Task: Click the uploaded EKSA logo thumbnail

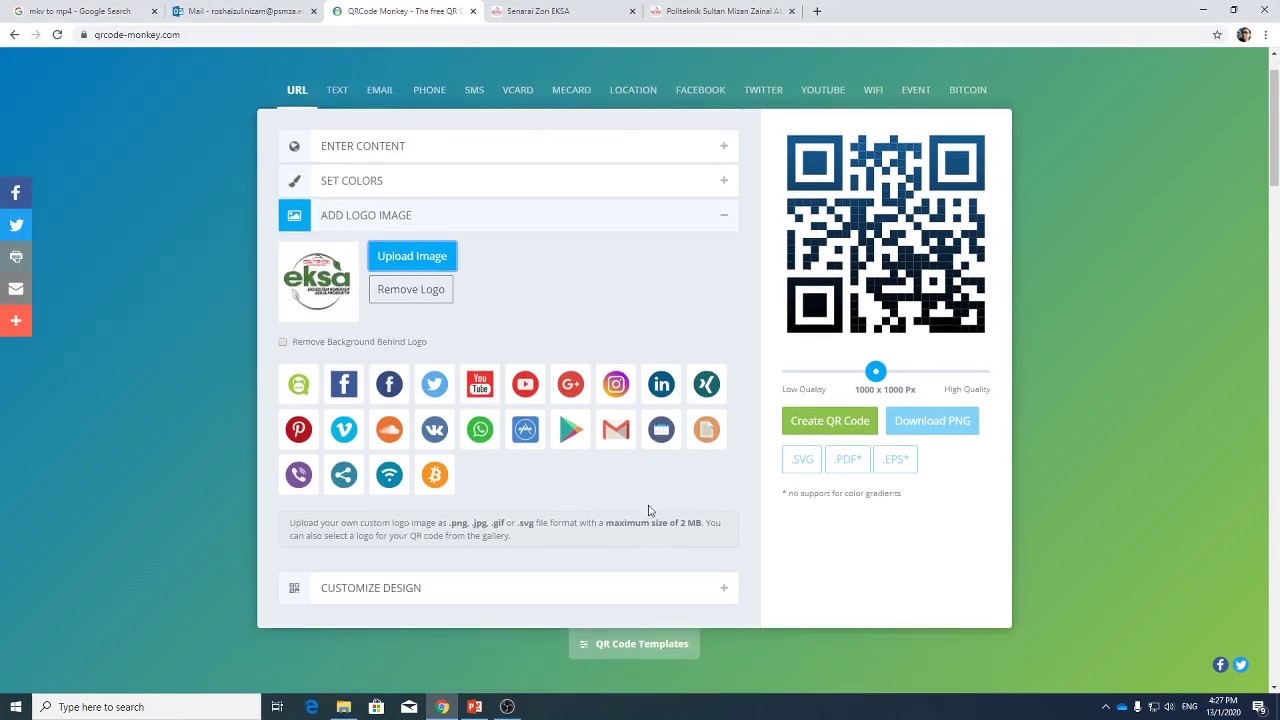Action: (x=318, y=282)
